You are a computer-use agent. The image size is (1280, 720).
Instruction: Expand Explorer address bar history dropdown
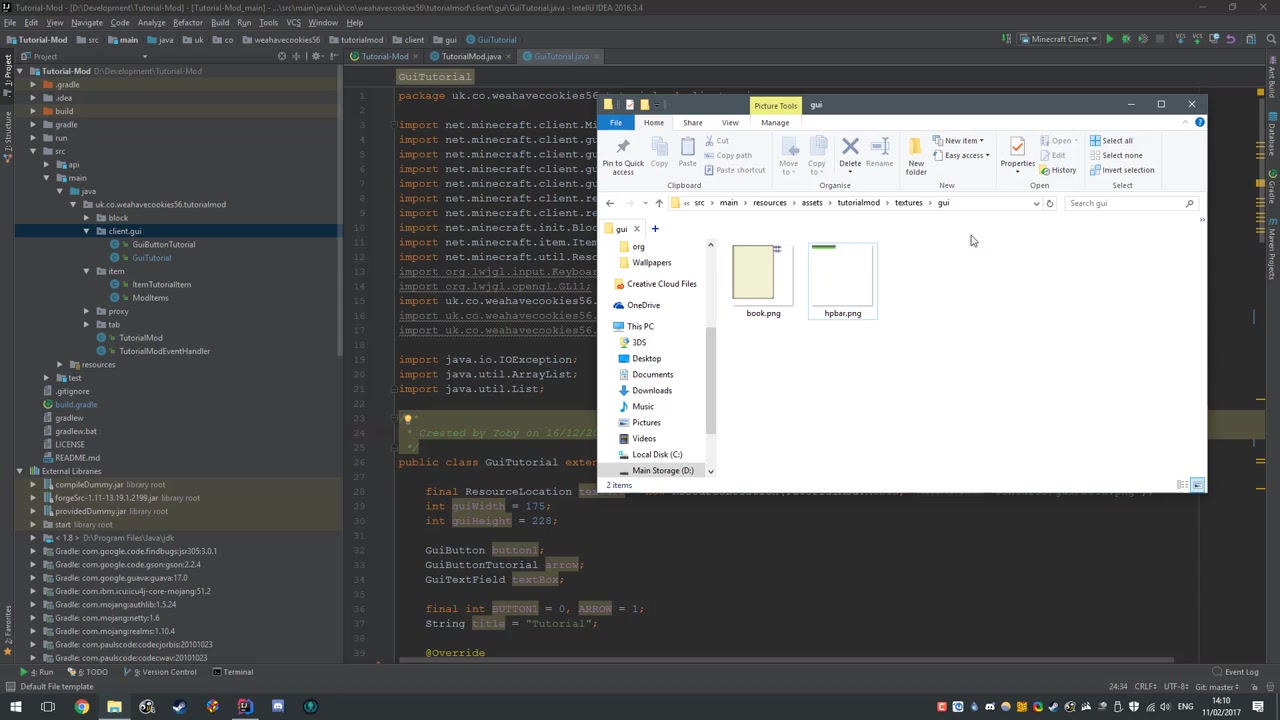pos(1036,203)
